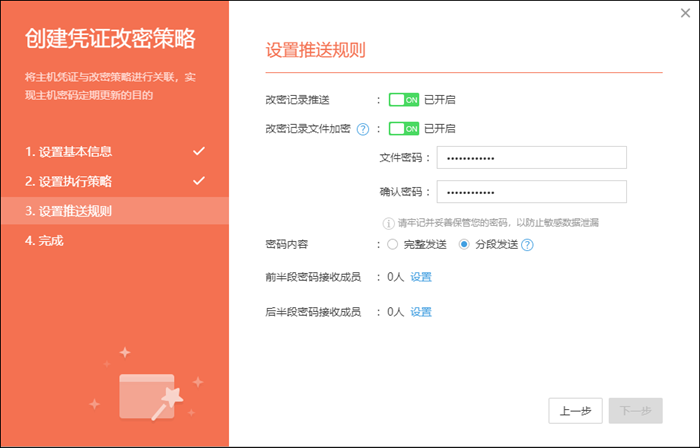Select step 3 设置推送规则 in sidebar

point(68,211)
